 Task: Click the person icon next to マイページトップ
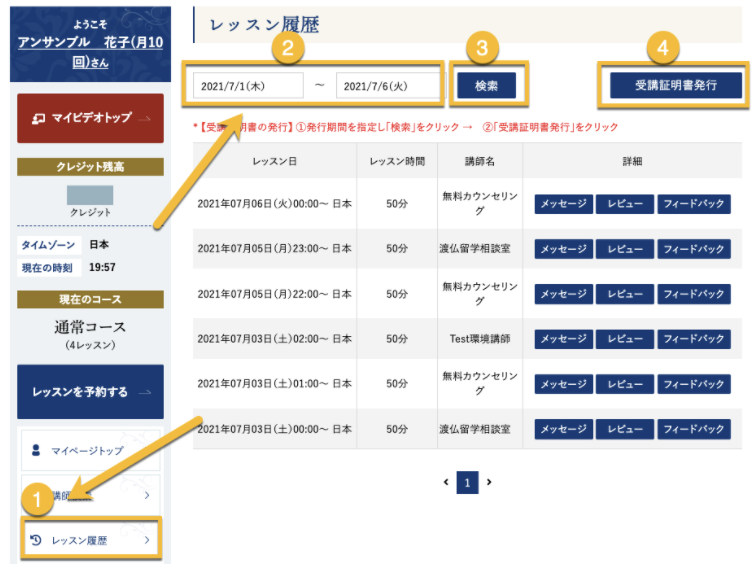tap(36, 450)
